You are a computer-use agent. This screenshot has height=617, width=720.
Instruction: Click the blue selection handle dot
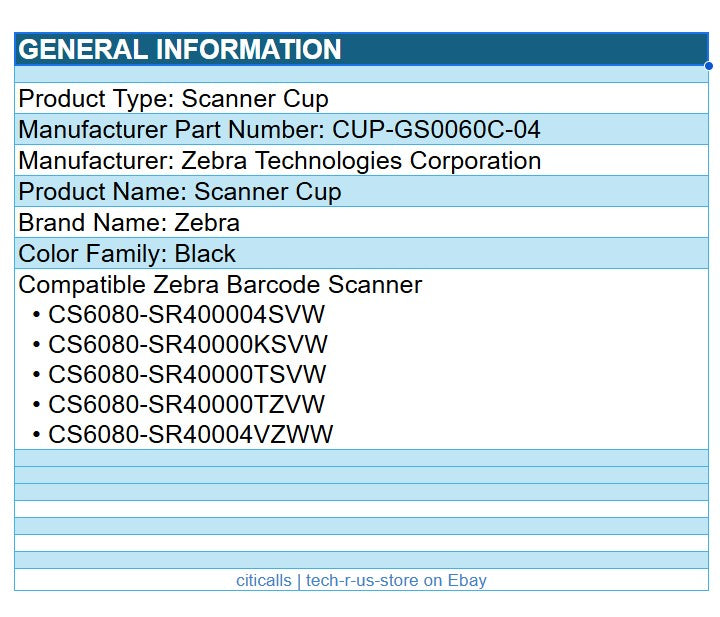tap(708, 66)
